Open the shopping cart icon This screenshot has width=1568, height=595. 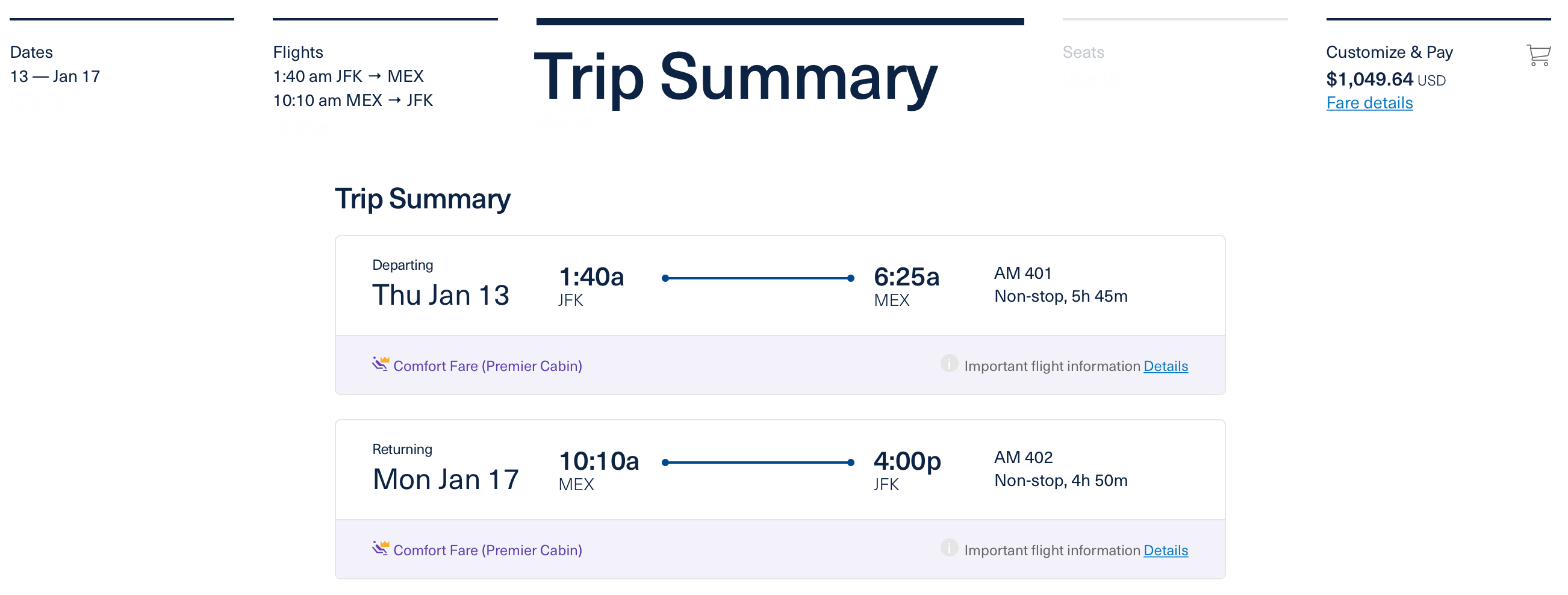click(1538, 56)
